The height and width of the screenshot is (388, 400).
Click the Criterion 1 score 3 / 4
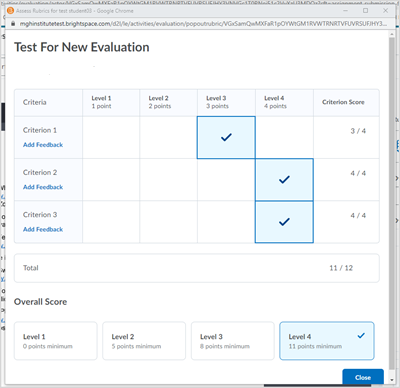tap(358, 131)
